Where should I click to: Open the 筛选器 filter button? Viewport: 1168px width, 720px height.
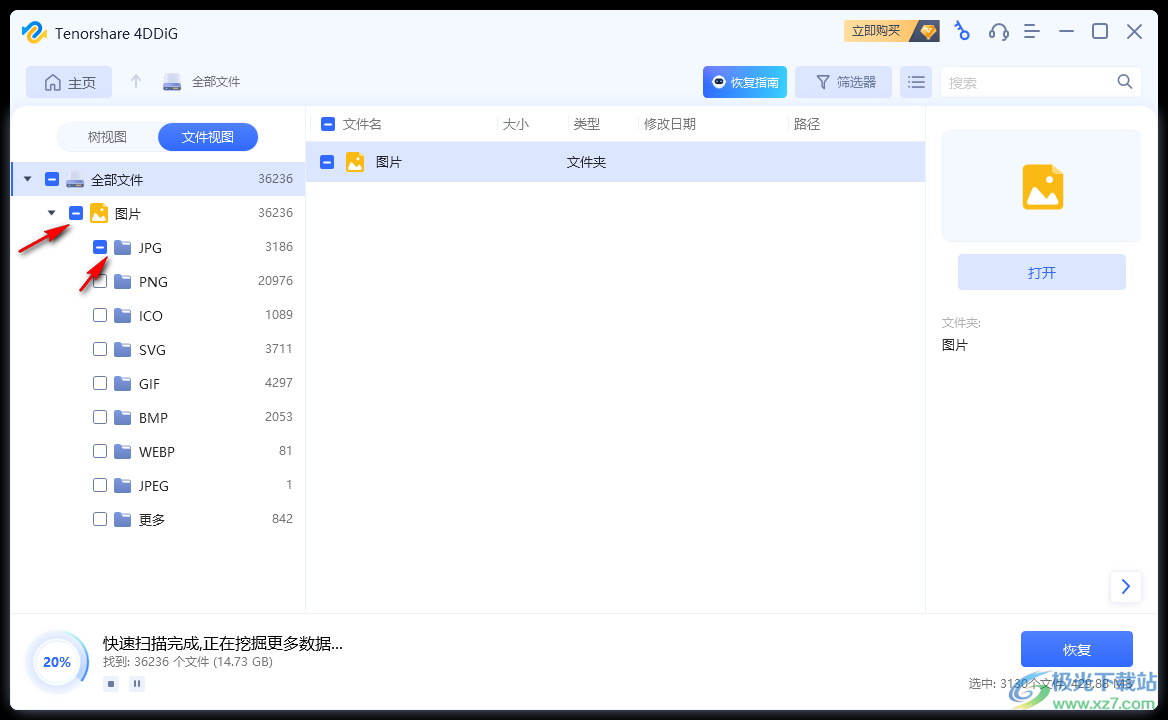843,82
